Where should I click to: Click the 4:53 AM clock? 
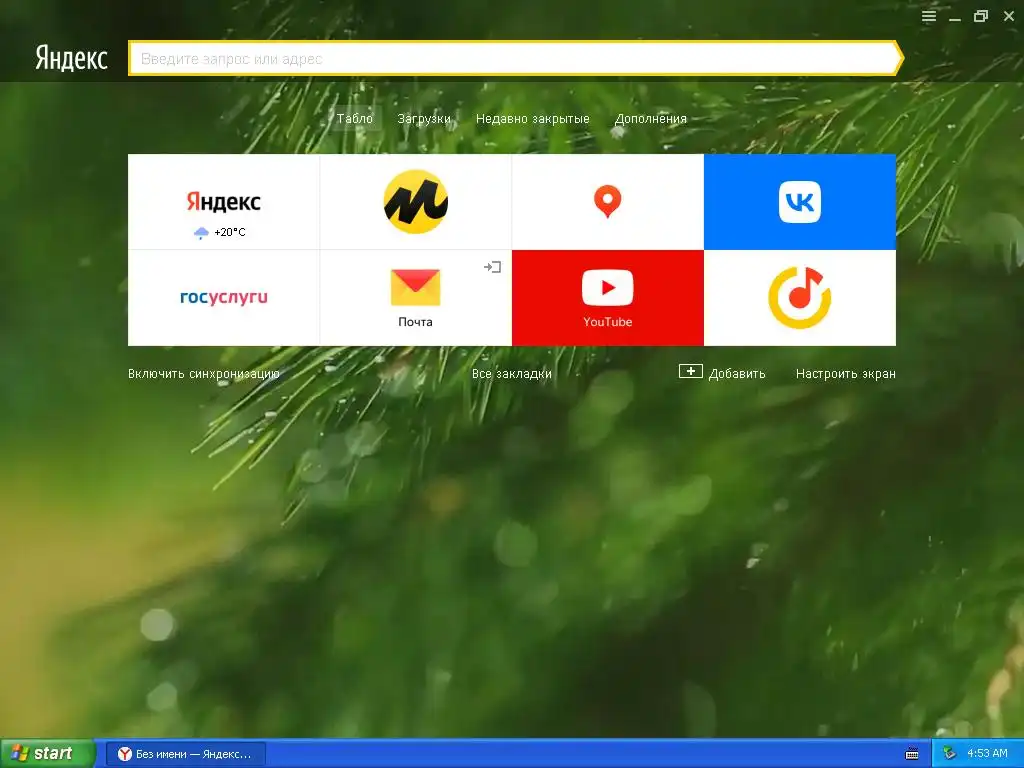click(x=987, y=754)
